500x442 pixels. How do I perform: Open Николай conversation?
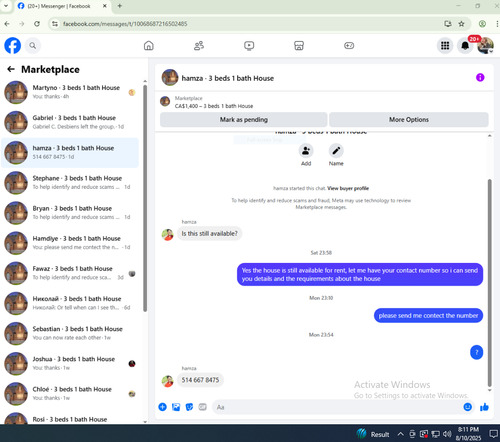point(70,303)
